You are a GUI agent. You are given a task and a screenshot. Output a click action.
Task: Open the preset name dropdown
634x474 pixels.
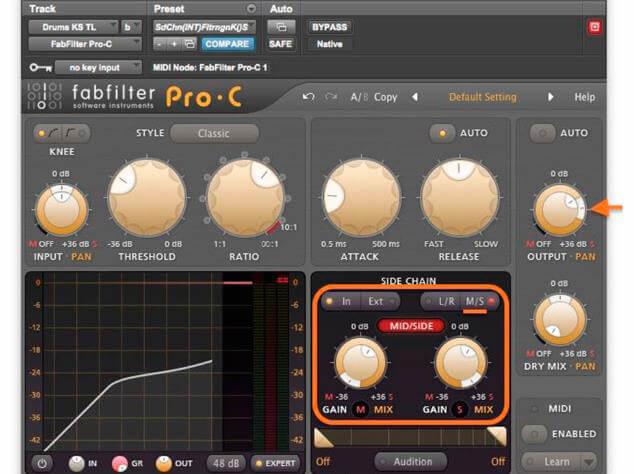coord(204,27)
